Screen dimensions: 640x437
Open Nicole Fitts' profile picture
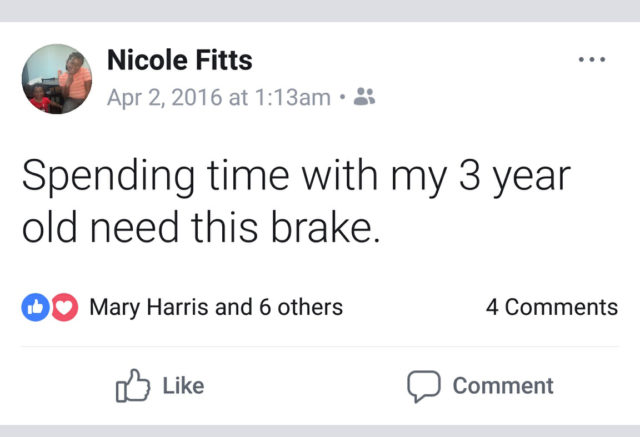pyautogui.click(x=57, y=79)
